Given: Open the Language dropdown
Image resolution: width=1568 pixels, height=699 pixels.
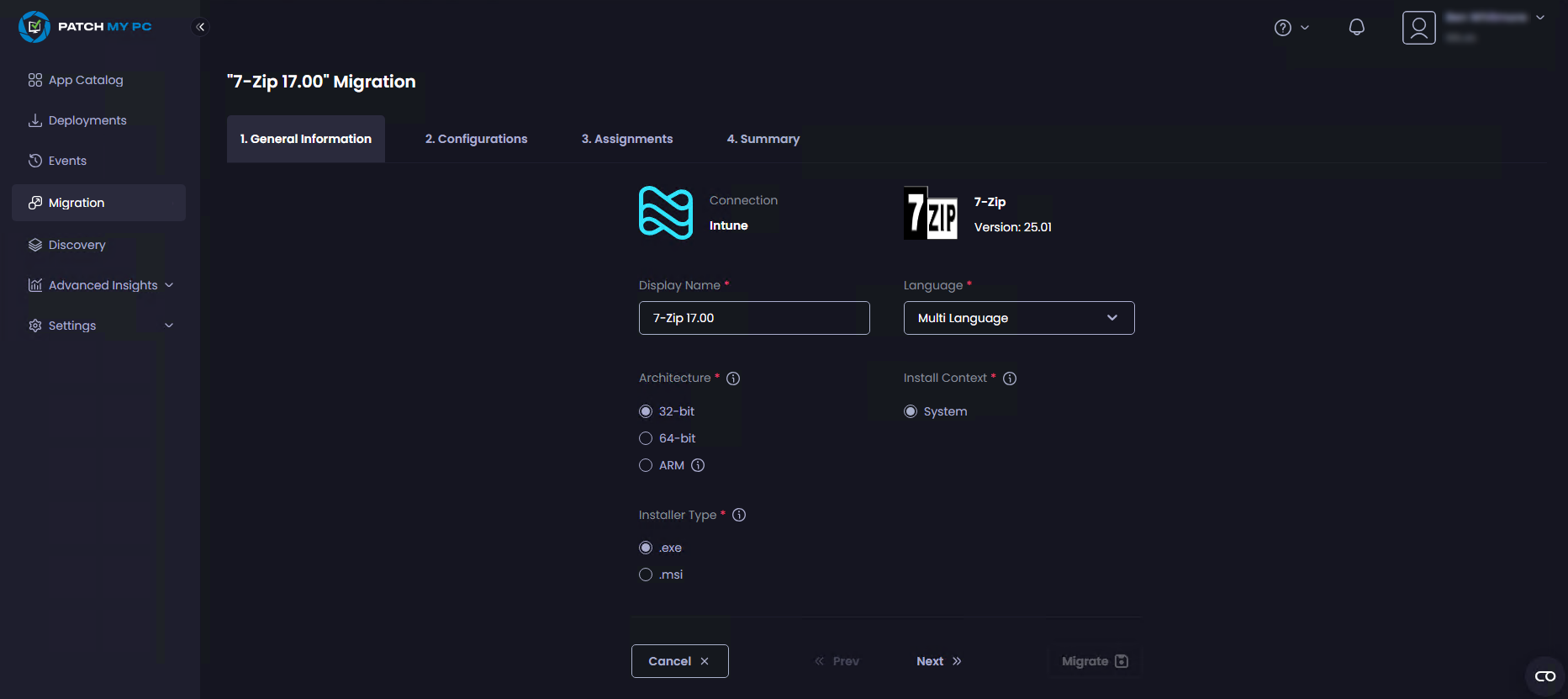Looking at the screenshot, I should (1018, 318).
